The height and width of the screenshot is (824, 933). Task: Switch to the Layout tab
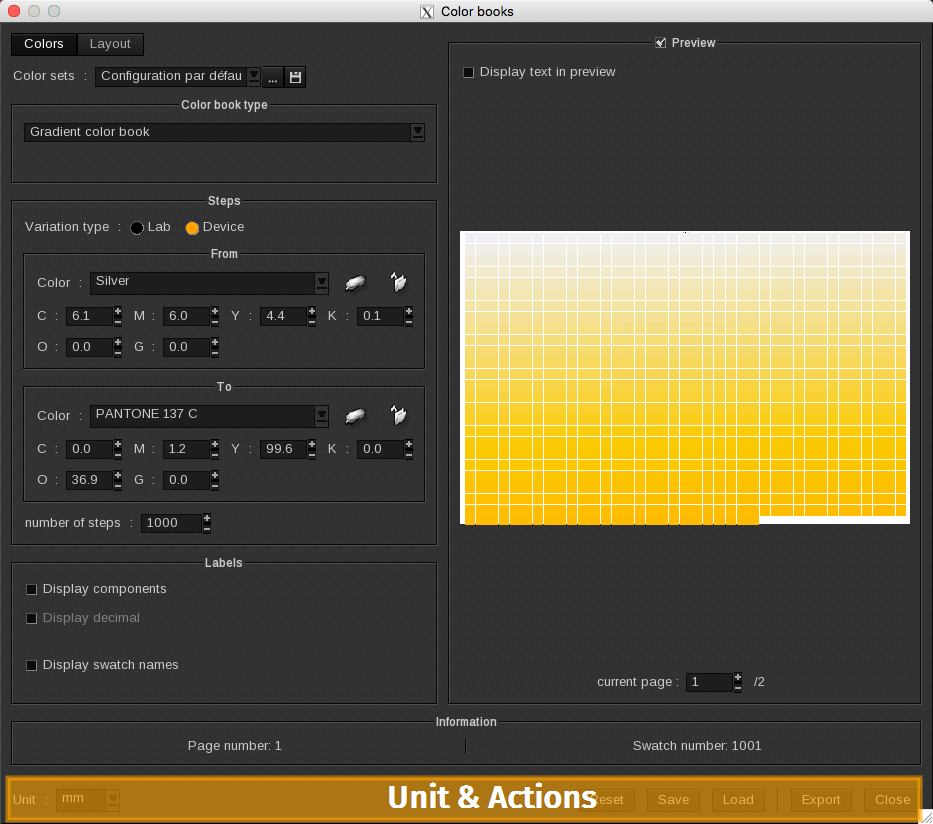[x=110, y=44]
